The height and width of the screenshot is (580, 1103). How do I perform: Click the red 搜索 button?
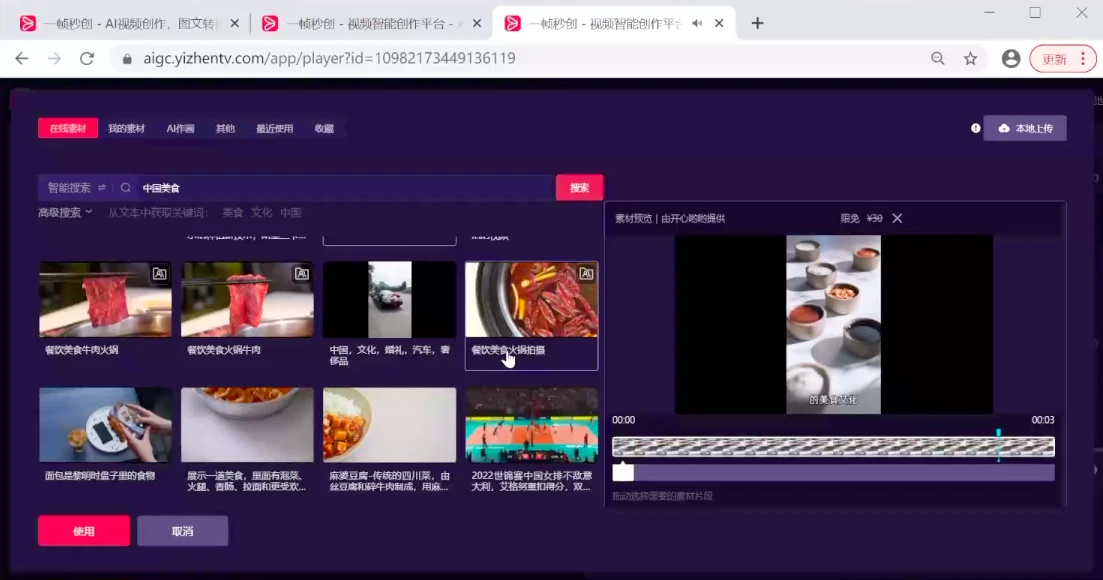tap(580, 188)
